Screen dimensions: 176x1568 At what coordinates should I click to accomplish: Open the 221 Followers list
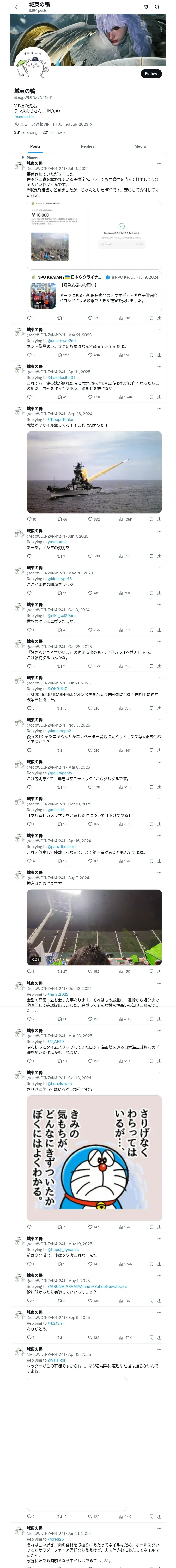54,132
